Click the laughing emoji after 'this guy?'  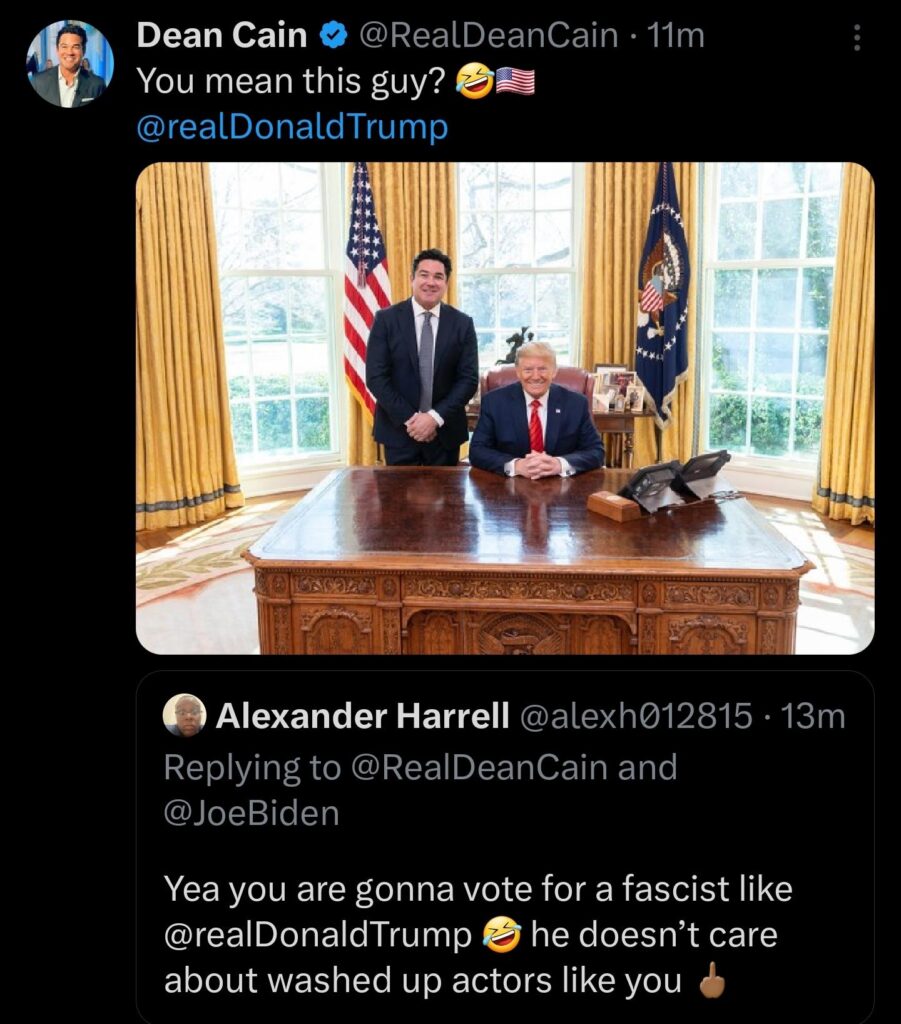pos(474,82)
